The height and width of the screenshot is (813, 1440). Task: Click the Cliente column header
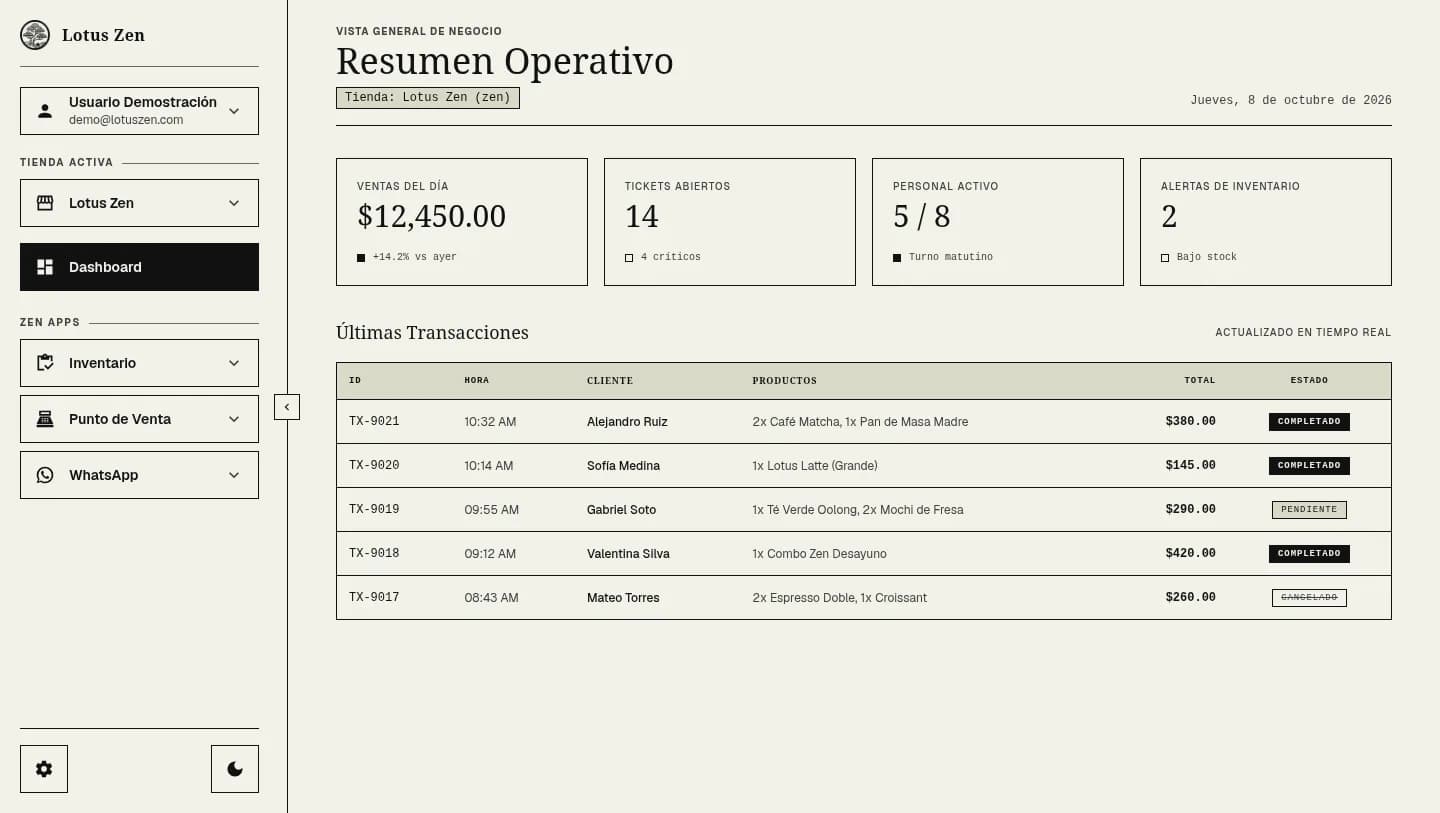pyautogui.click(x=610, y=381)
